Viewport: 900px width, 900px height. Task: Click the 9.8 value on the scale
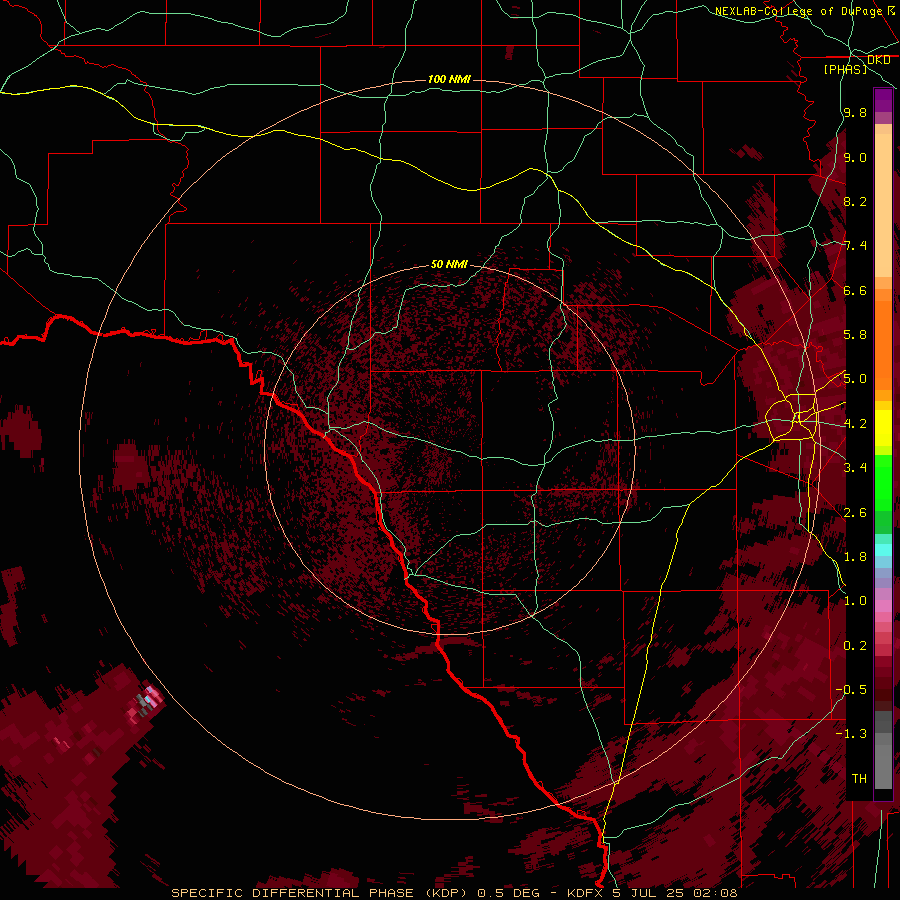[x=855, y=113]
